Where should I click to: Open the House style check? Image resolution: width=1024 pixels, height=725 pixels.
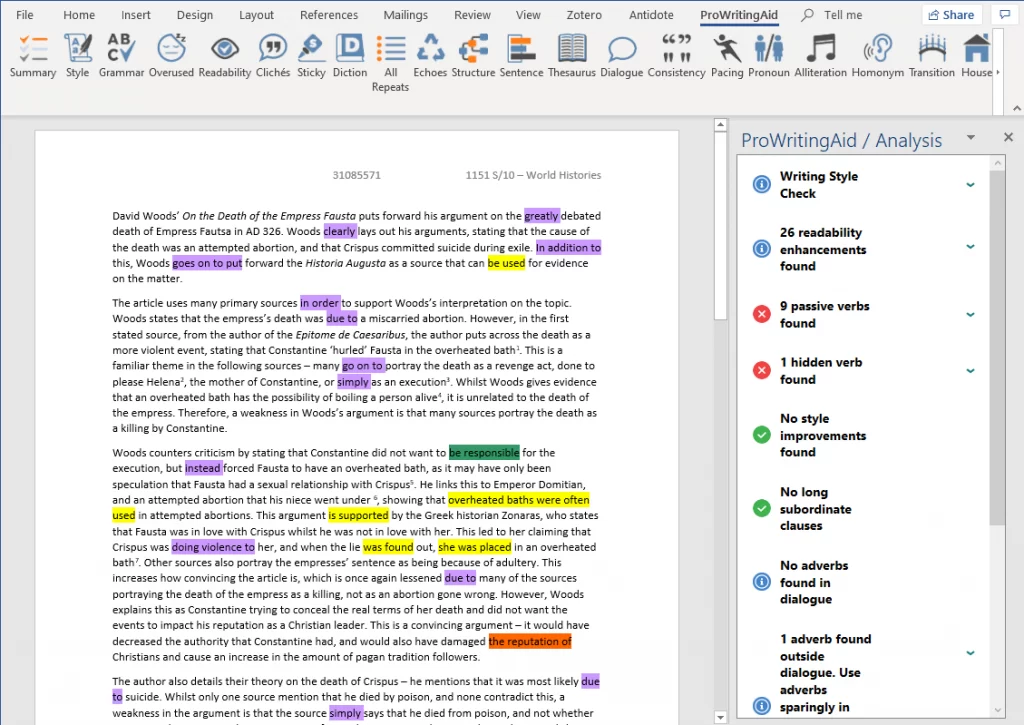pos(976,57)
